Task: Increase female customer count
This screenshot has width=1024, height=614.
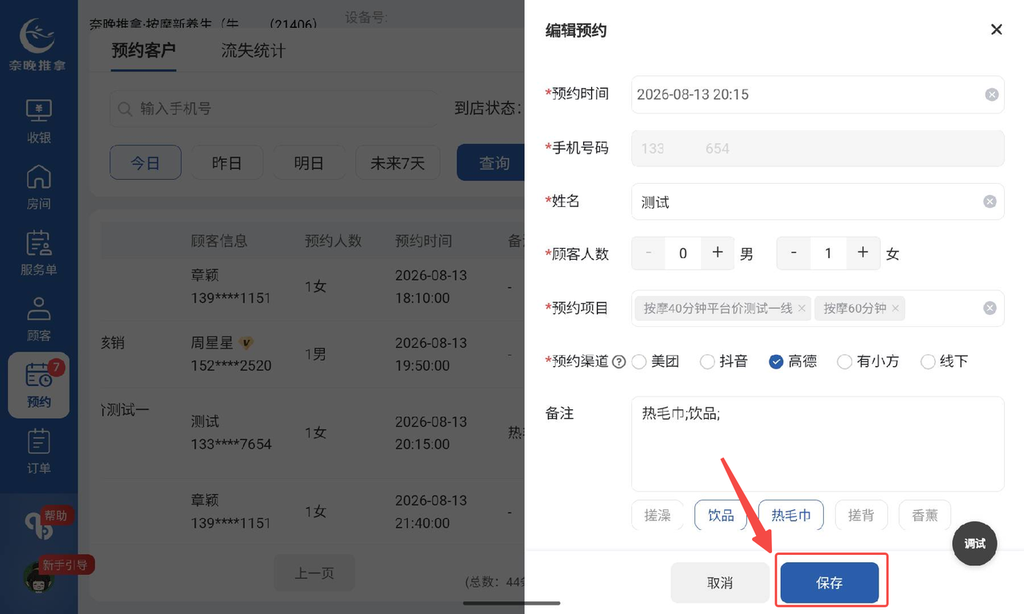Action: 863,253
